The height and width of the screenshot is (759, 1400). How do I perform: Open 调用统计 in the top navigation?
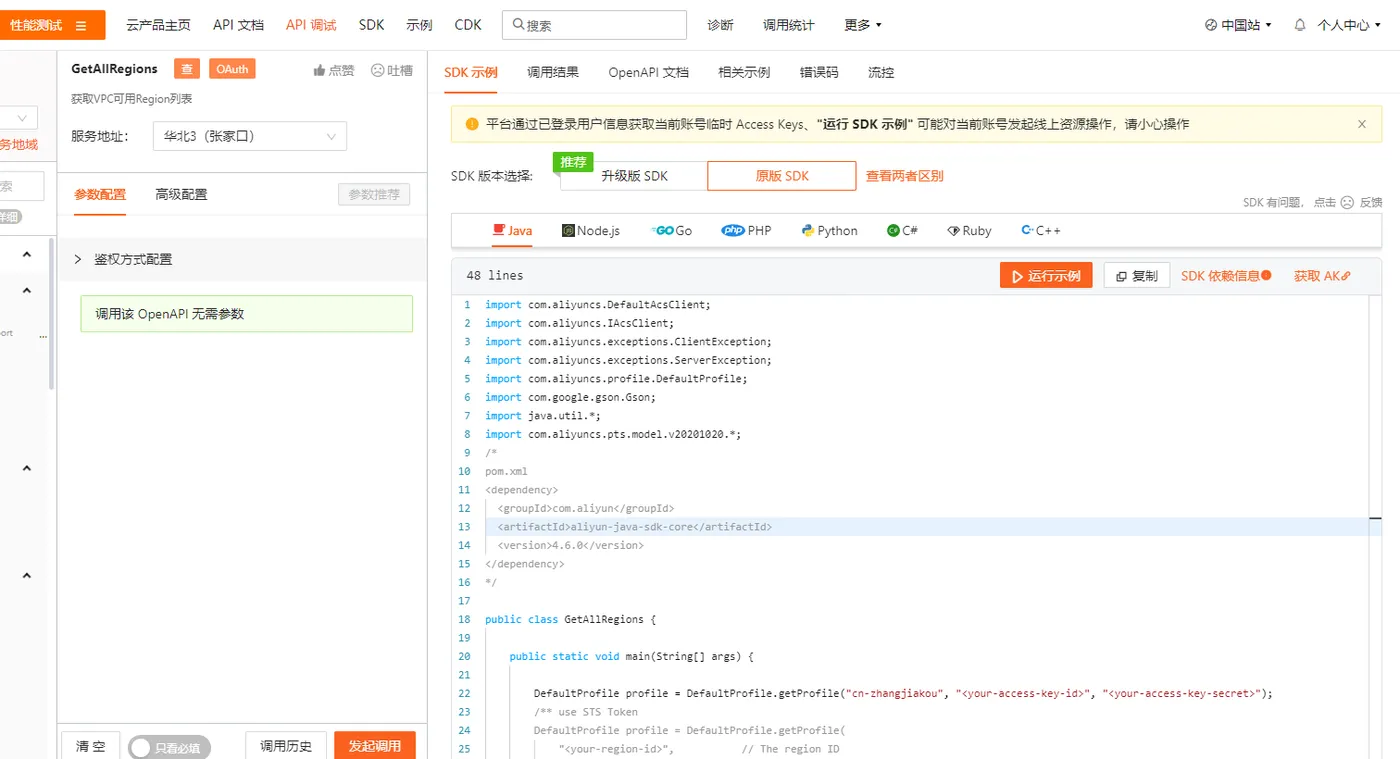(789, 25)
